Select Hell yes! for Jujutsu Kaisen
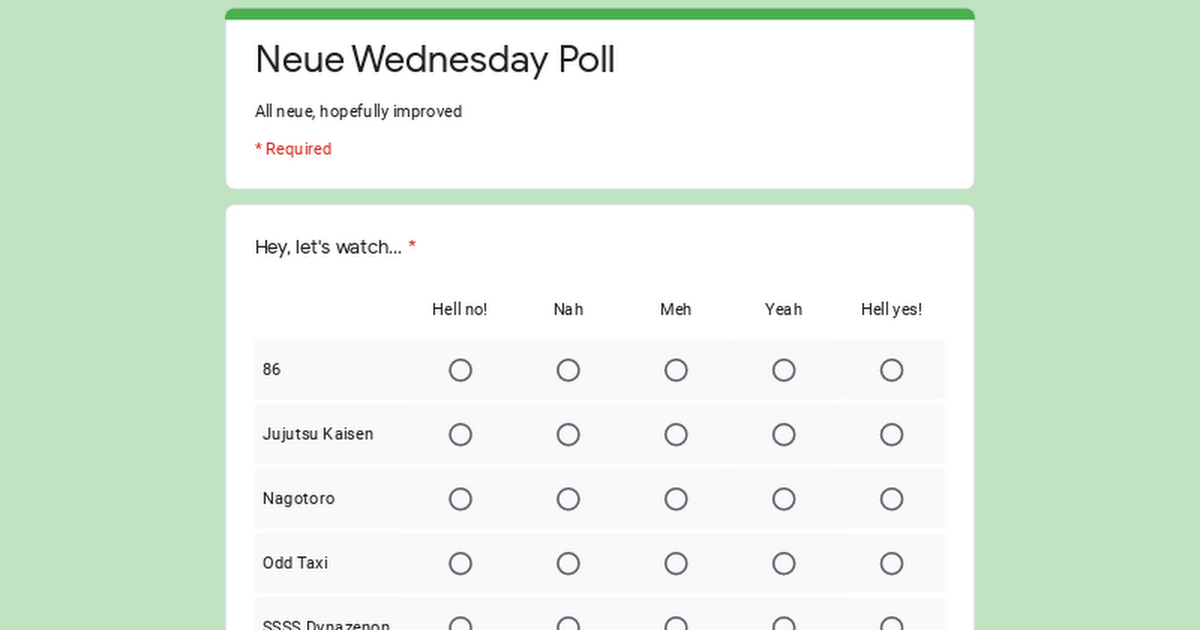The width and height of the screenshot is (1200, 630). pyautogui.click(x=892, y=434)
